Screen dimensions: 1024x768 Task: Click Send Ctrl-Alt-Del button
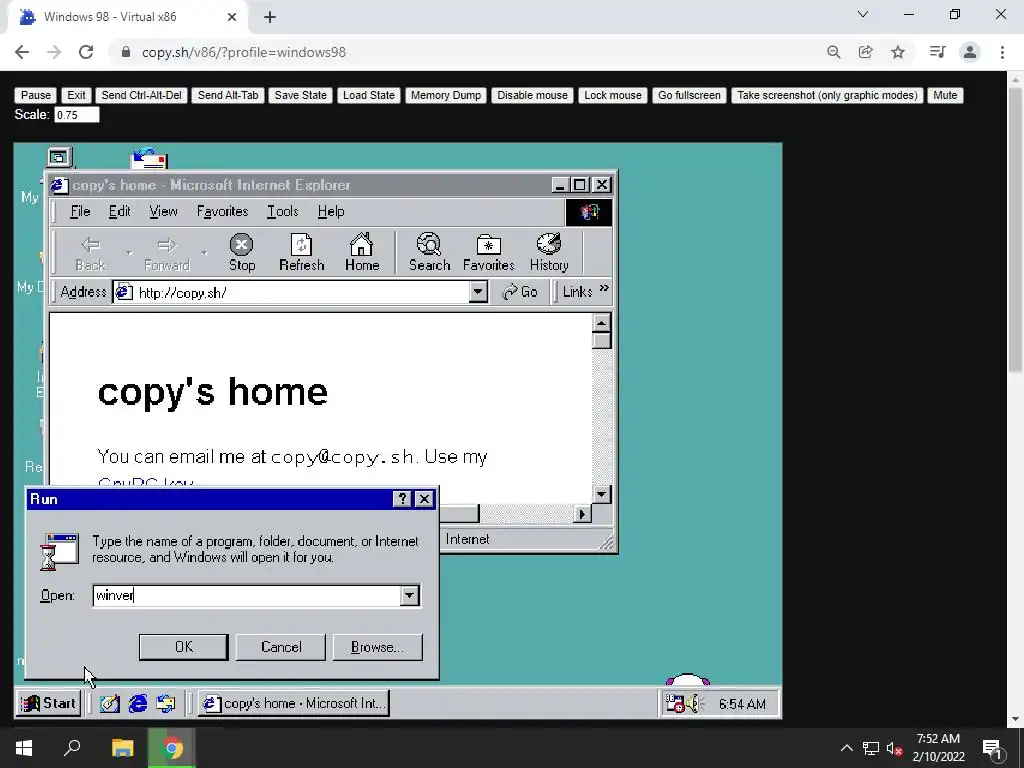[x=141, y=95]
